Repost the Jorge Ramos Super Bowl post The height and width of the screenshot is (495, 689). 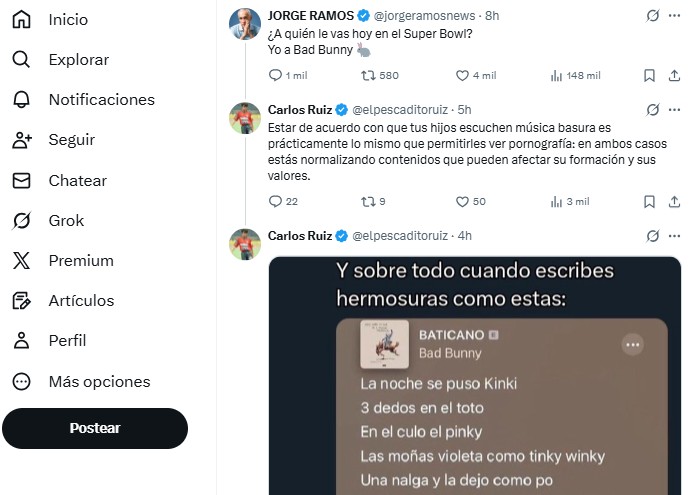pos(368,75)
